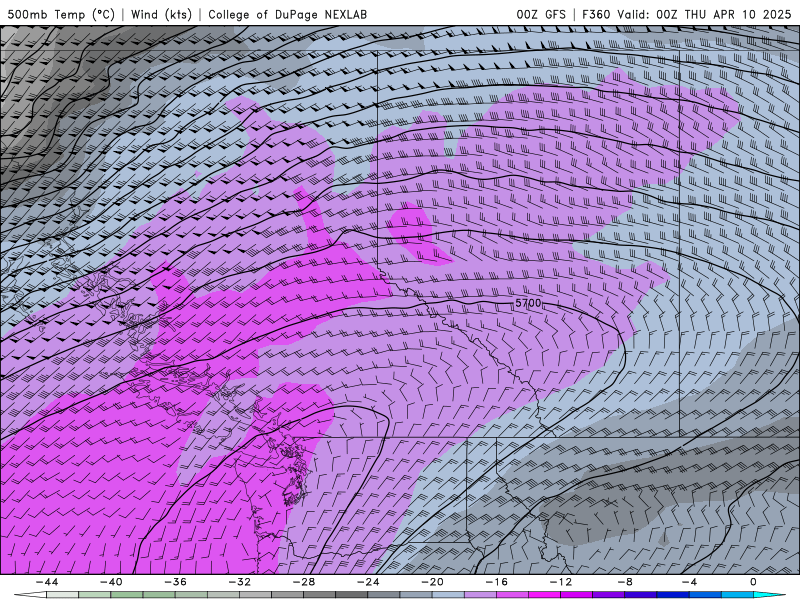Pick the cyan swatch beside the 0 label
800x600 pixels.
coord(765,595)
